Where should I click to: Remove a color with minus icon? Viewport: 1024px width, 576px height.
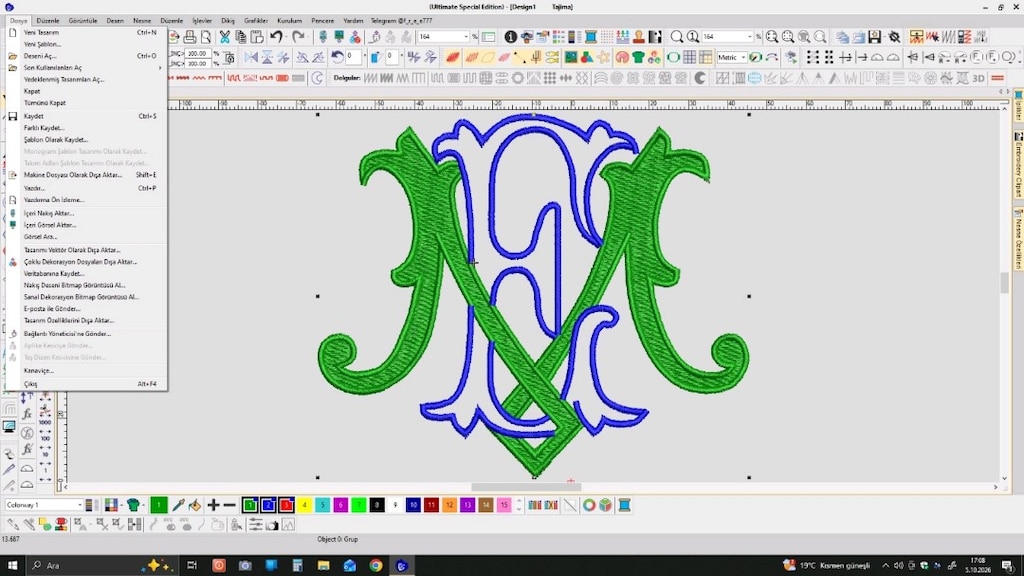[x=229, y=505]
